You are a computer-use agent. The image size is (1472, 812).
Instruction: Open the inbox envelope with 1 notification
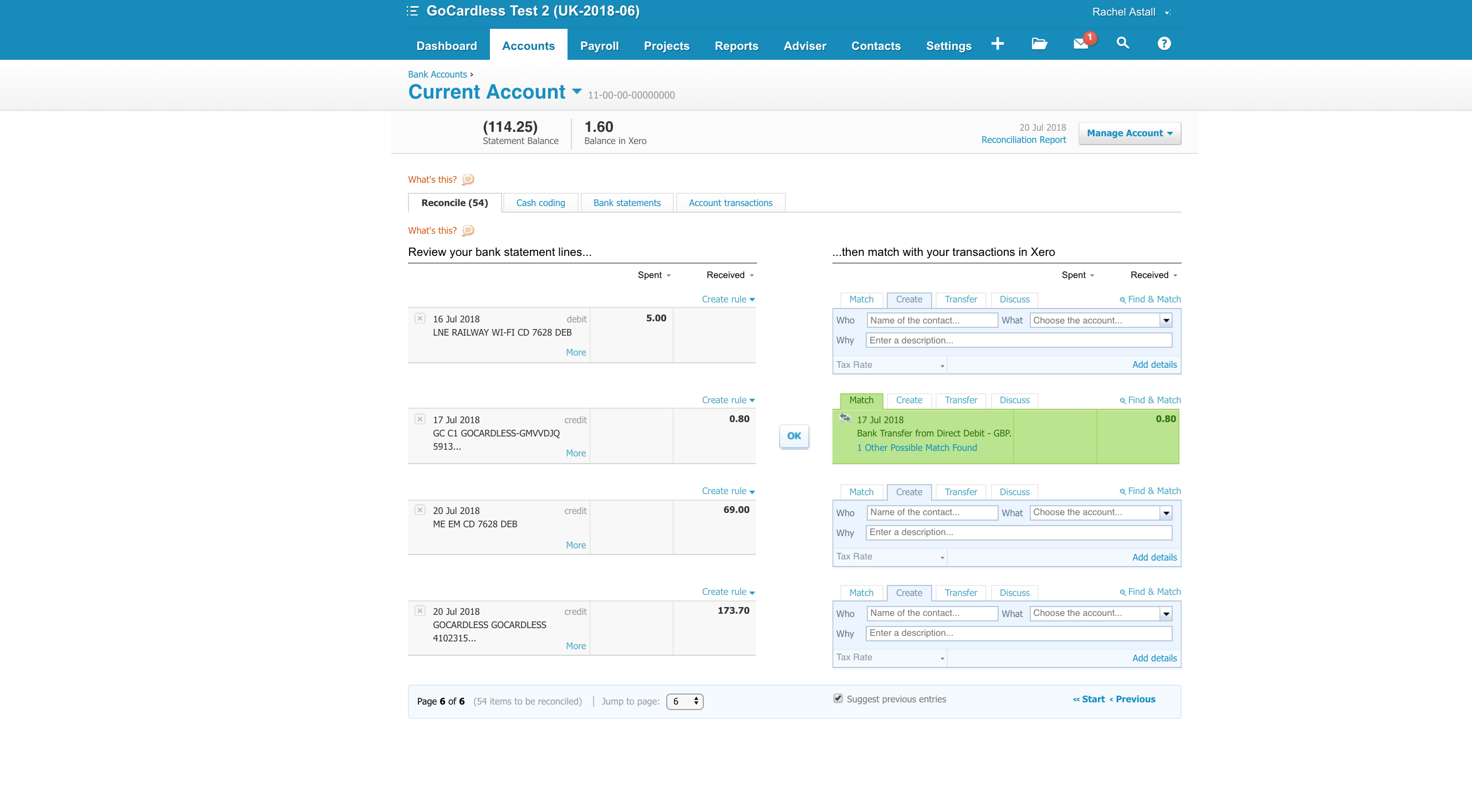pos(1080,43)
